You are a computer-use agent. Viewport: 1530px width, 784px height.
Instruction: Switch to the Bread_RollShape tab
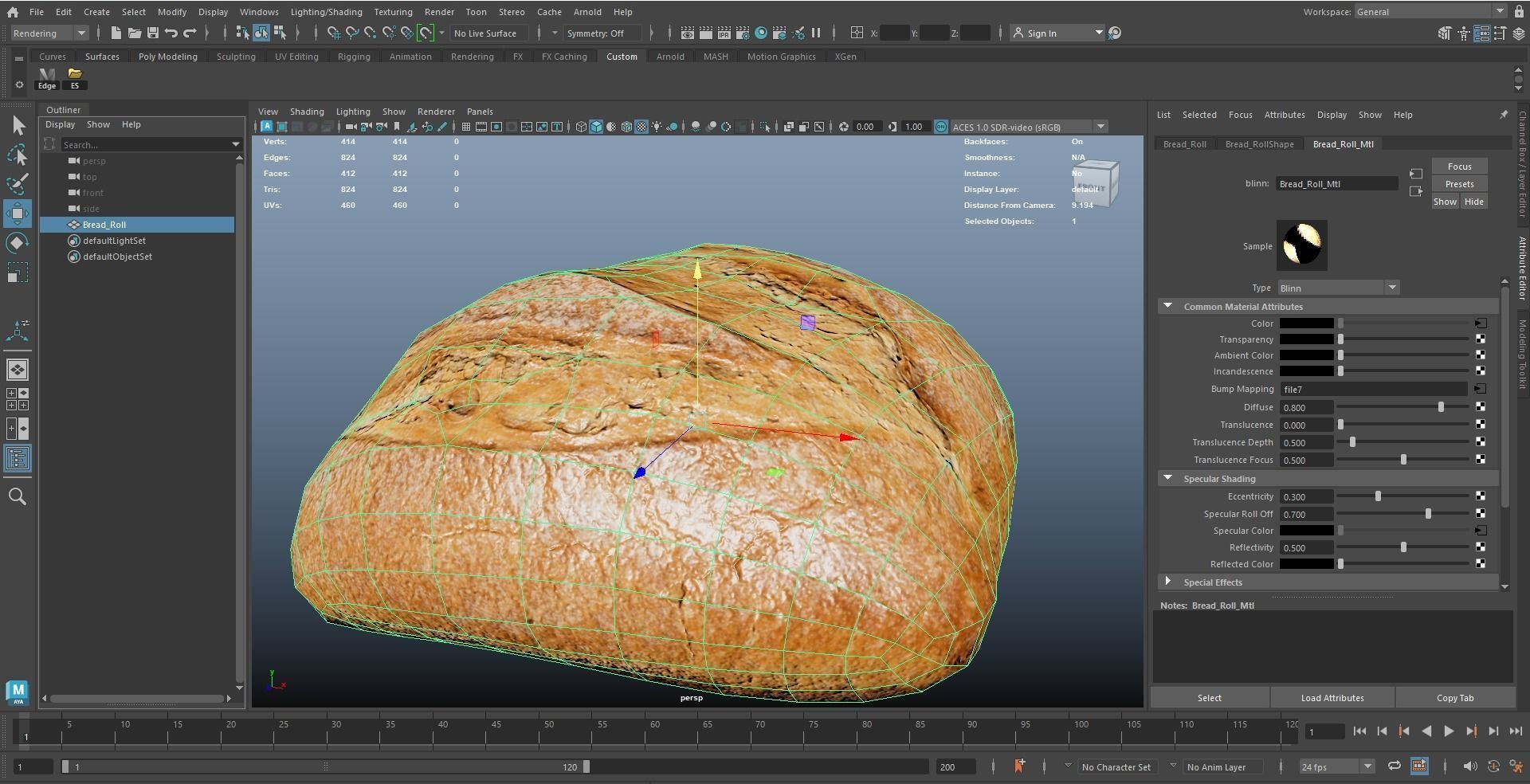[1259, 144]
